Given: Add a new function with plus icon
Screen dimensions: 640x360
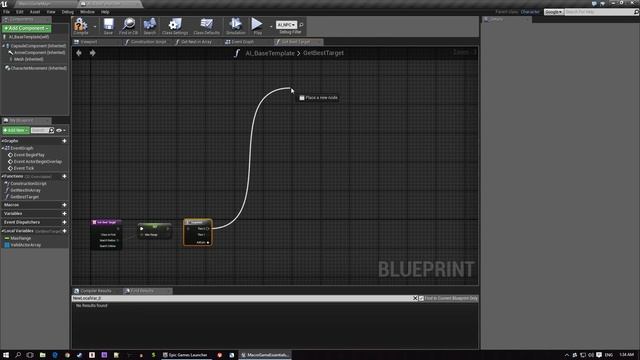Looking at the screenshot, I should click(64, 176).
